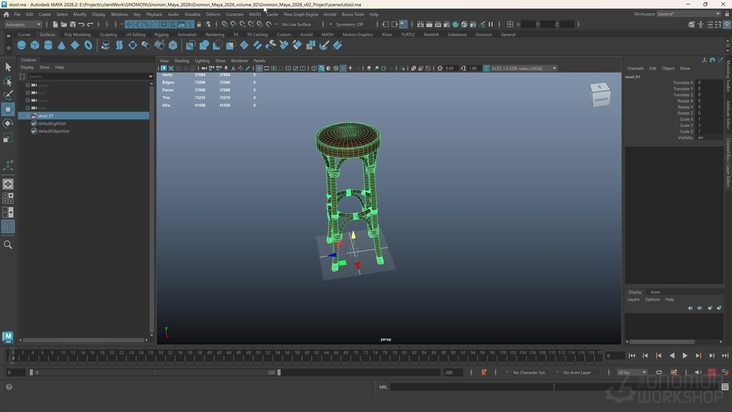
Task: Click the range slider start handle
Action: tap(31, 372)
